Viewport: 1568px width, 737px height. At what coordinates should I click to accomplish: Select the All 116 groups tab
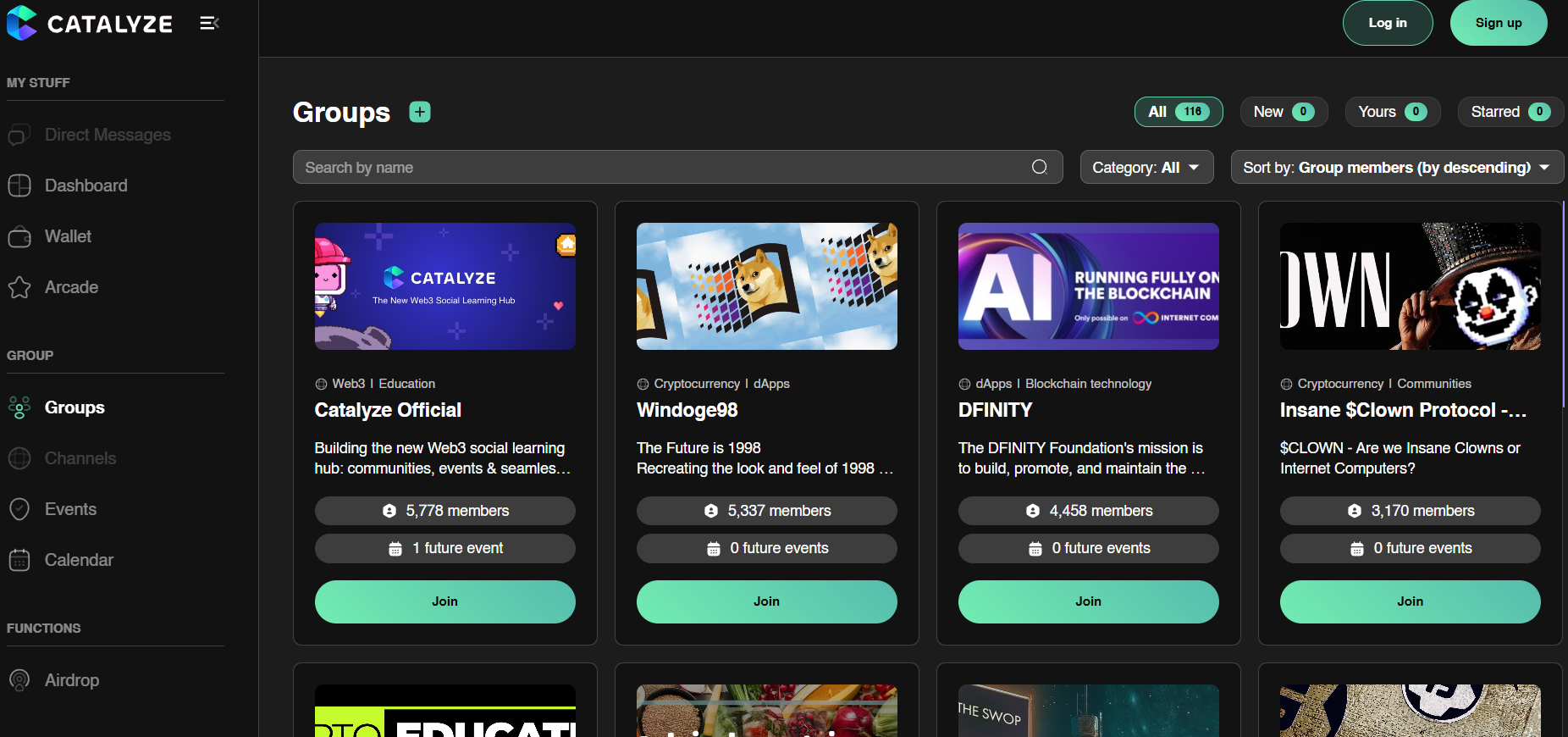(1179, 112)
